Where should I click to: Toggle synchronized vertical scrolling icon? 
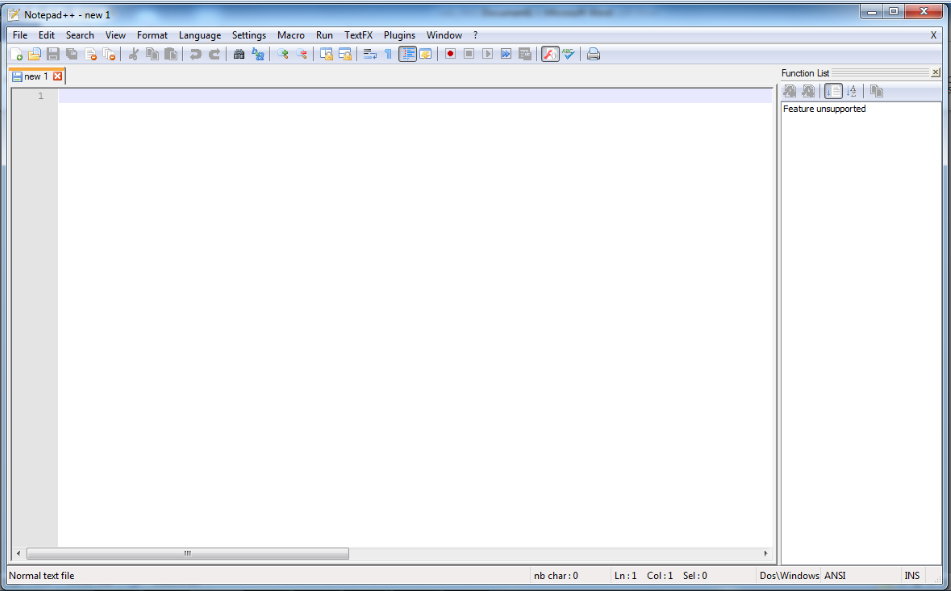(x=326, y=54)
